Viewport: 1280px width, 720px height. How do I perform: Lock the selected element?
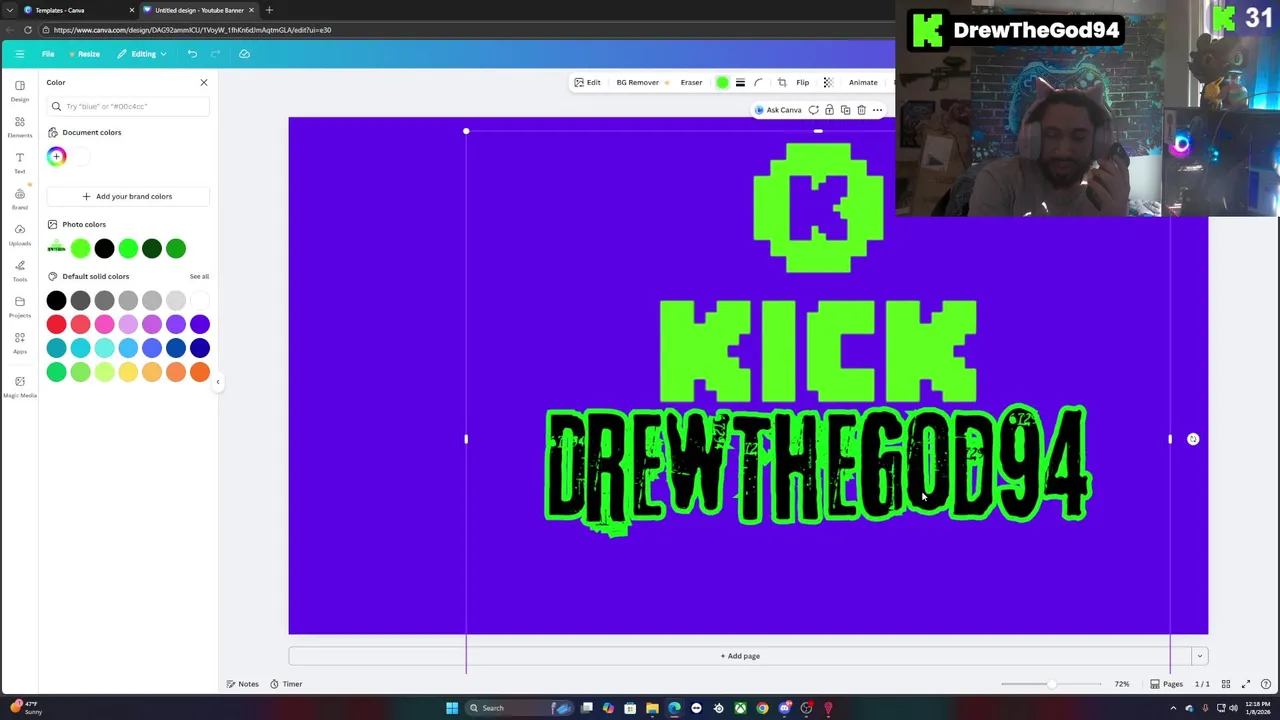829,110
